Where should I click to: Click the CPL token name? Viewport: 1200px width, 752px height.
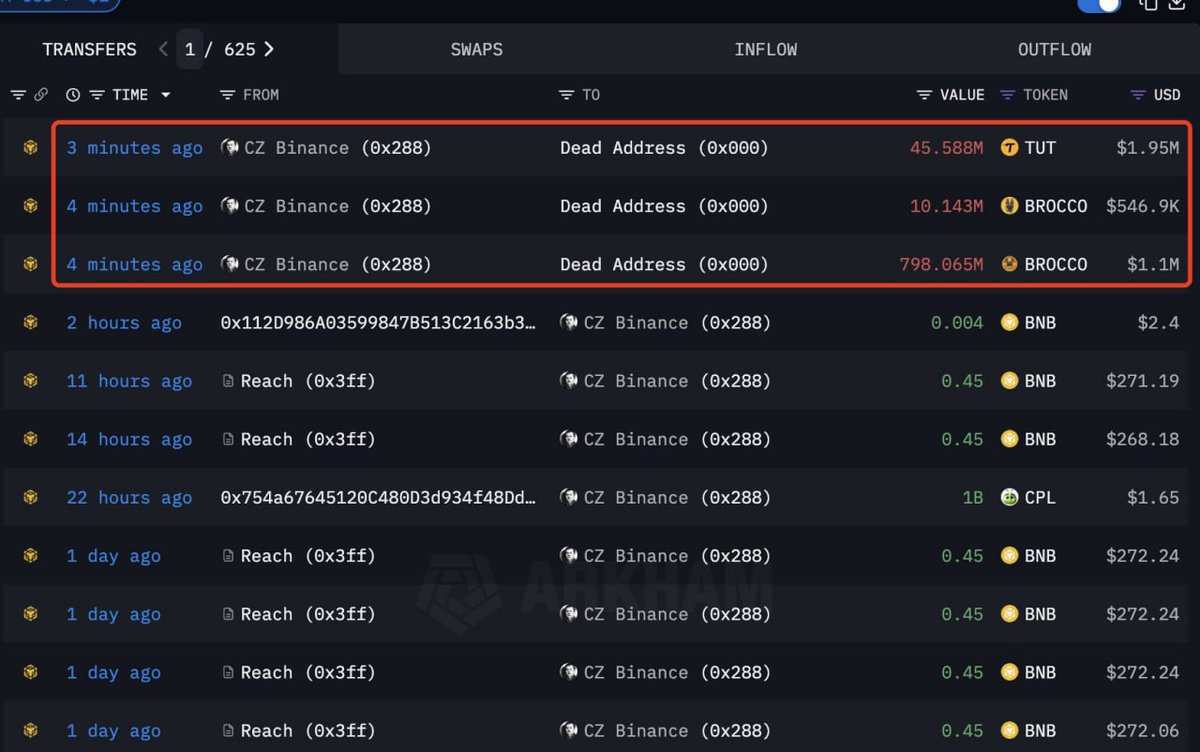click(1040, 497)
